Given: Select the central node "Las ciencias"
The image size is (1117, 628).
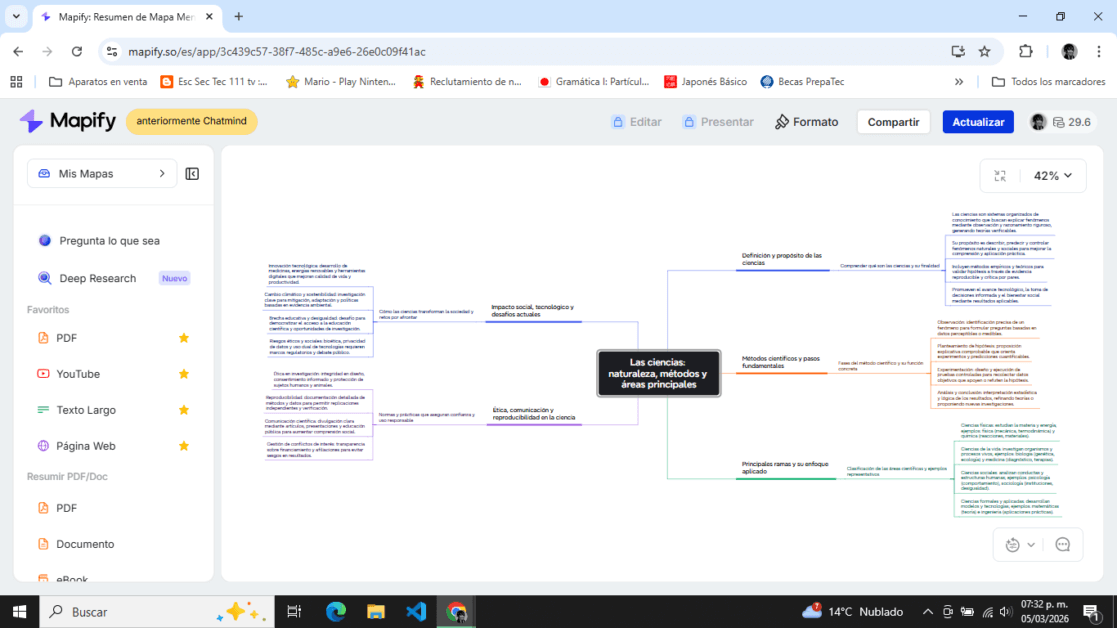Looking at the screenshot, I should (658, 373).
